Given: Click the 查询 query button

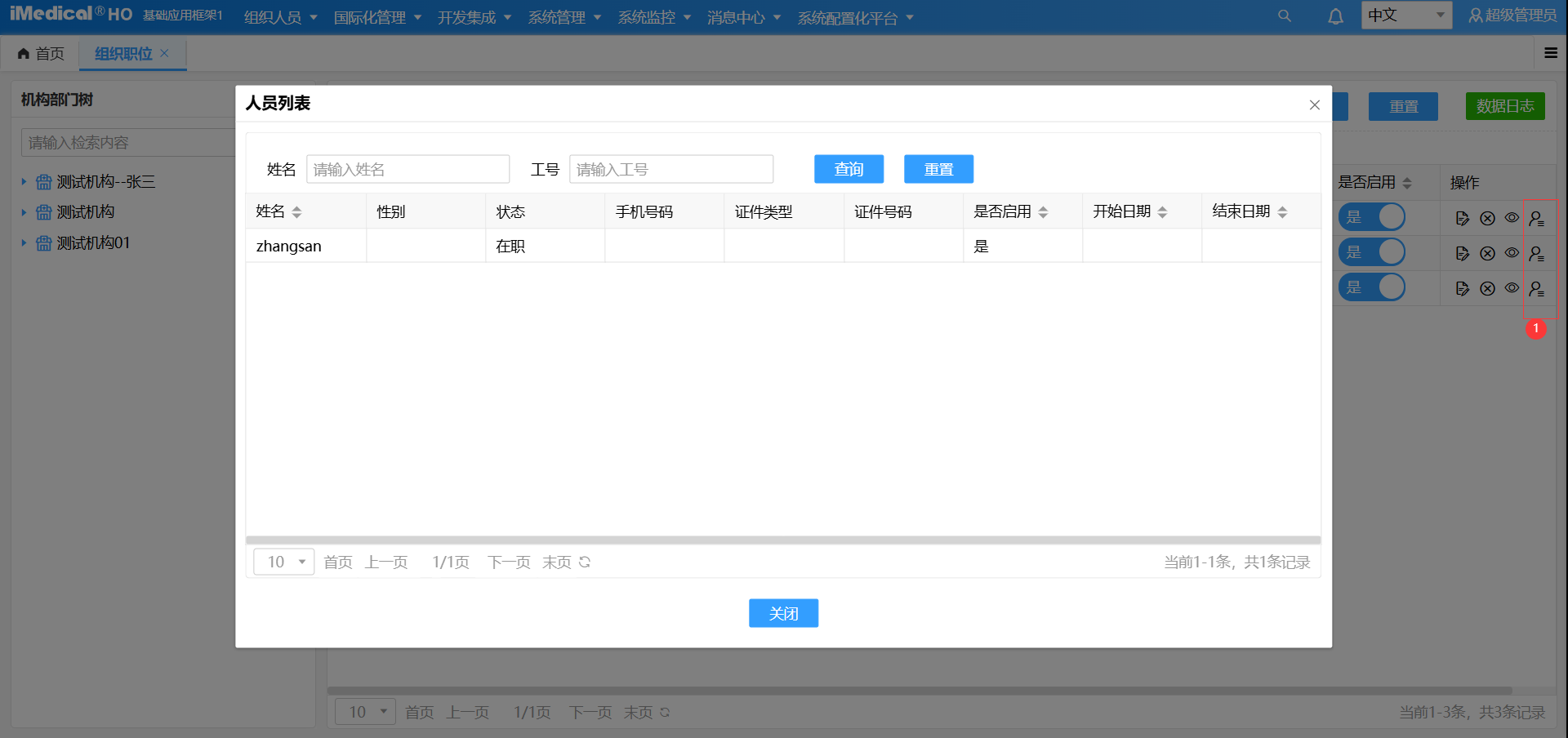Looking at the screenshot, I should coord(849,169).
